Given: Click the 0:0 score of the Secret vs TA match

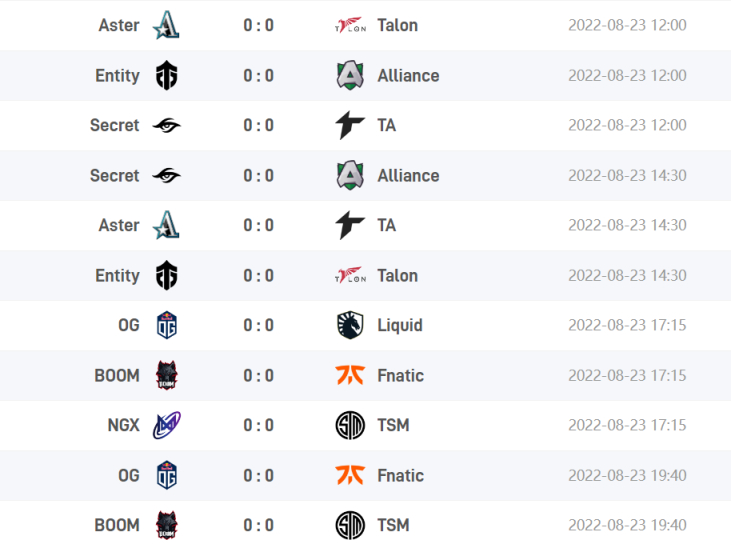Looking at the screenshot, I should point(258,125).
